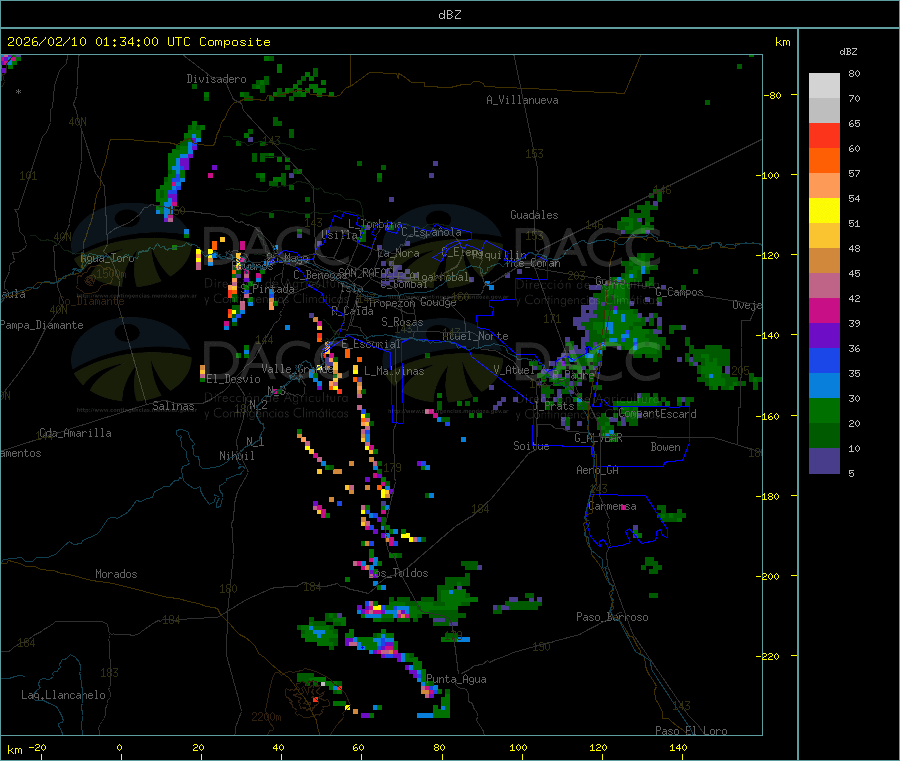Click the Divisadero map label

tap(216, 79)
